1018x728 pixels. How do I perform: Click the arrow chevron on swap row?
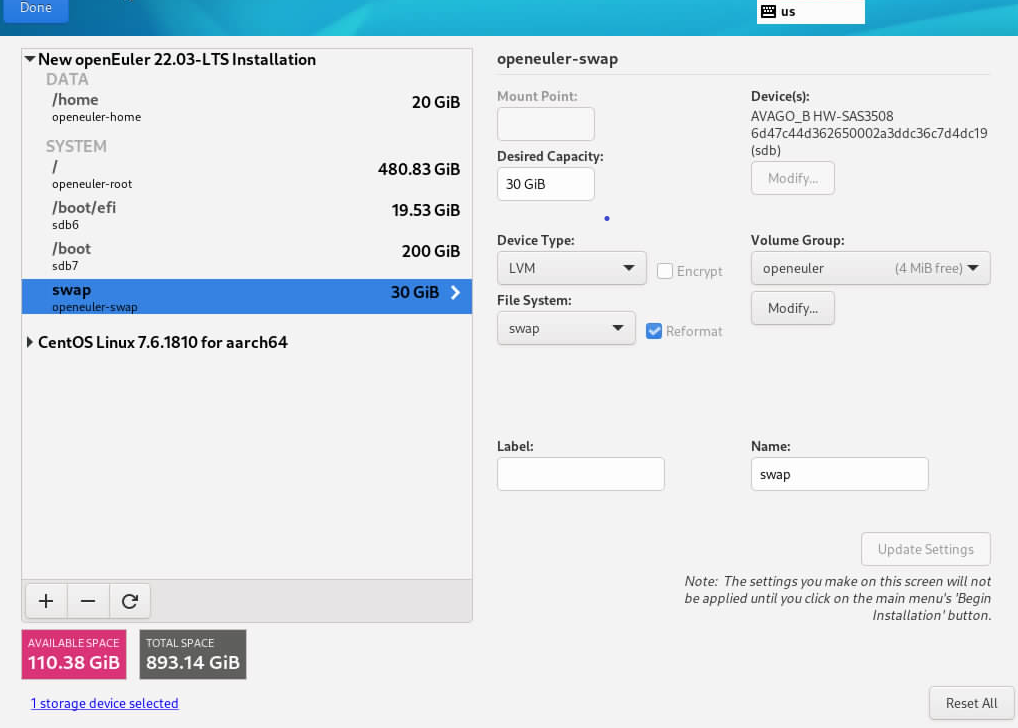[455, 292]
